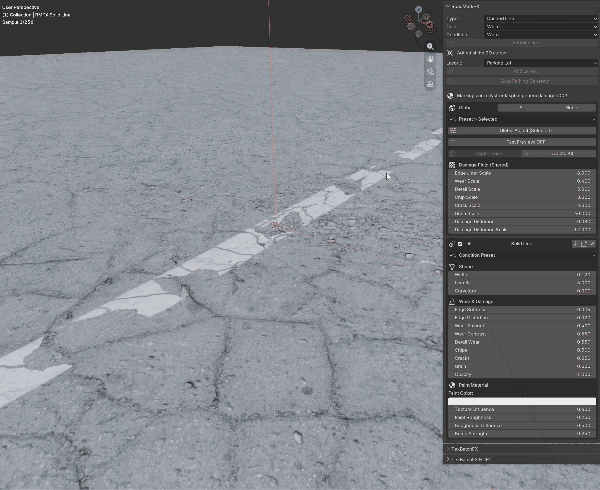The image size is (600, 490).
Task: Remove the marking item with the X icon
Action: point(592,244)
